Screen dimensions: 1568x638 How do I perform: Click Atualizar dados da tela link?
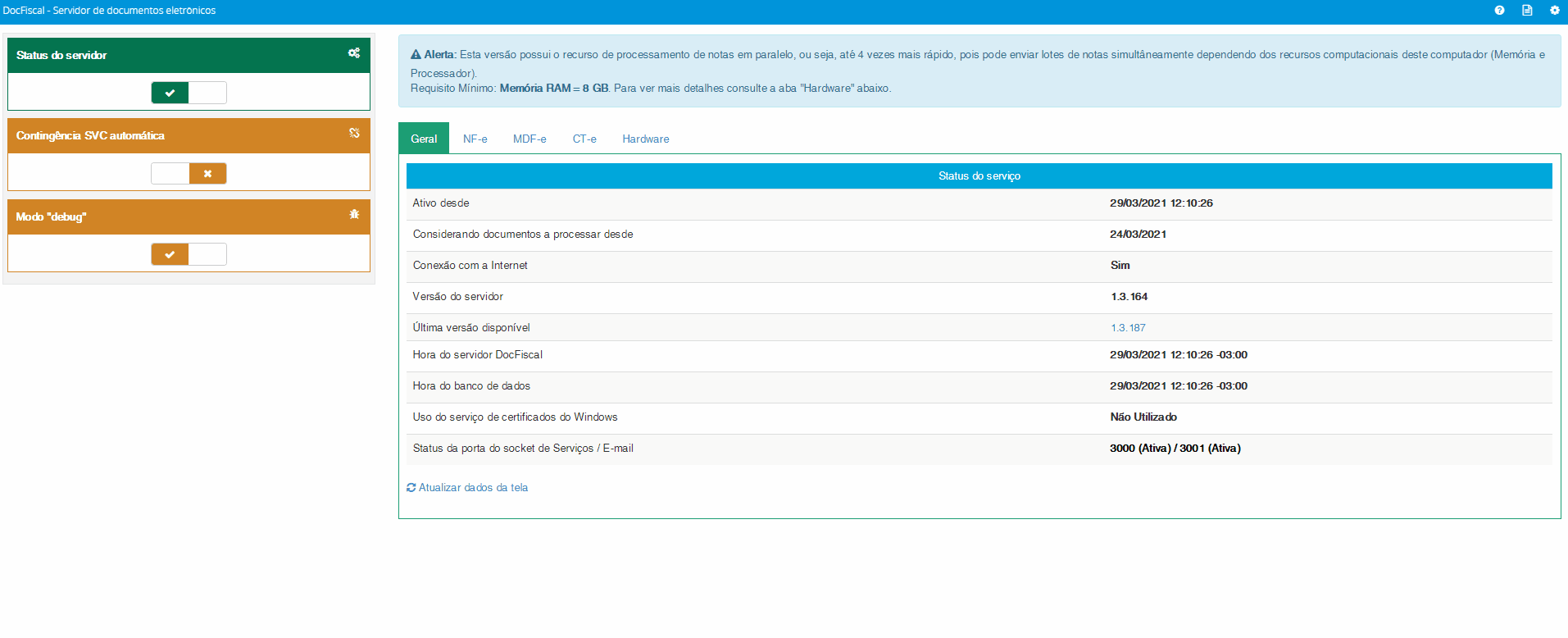(467, 488)
